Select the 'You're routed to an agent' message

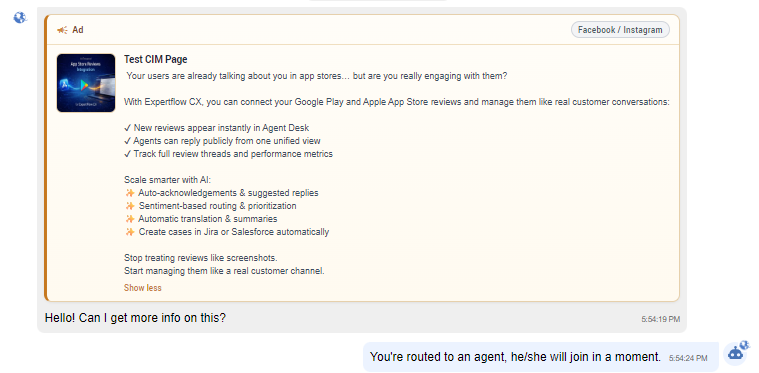515,357
